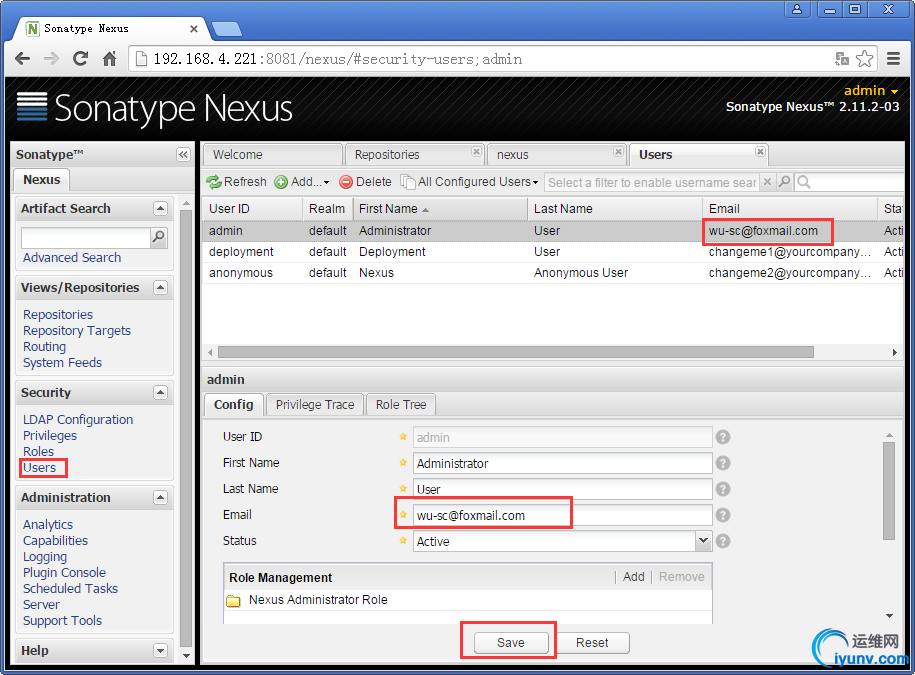Open the Privilege Trace tab
This screenshot has width=915, height=675.
tap(315, 404)
